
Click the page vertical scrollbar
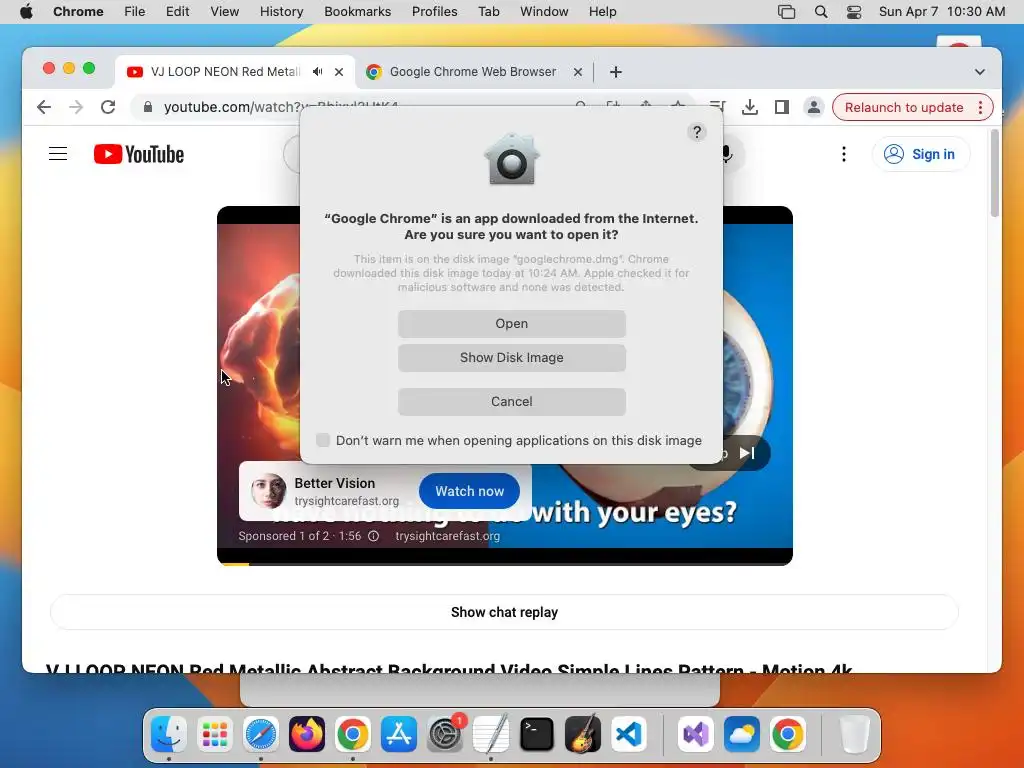[995, 173]
